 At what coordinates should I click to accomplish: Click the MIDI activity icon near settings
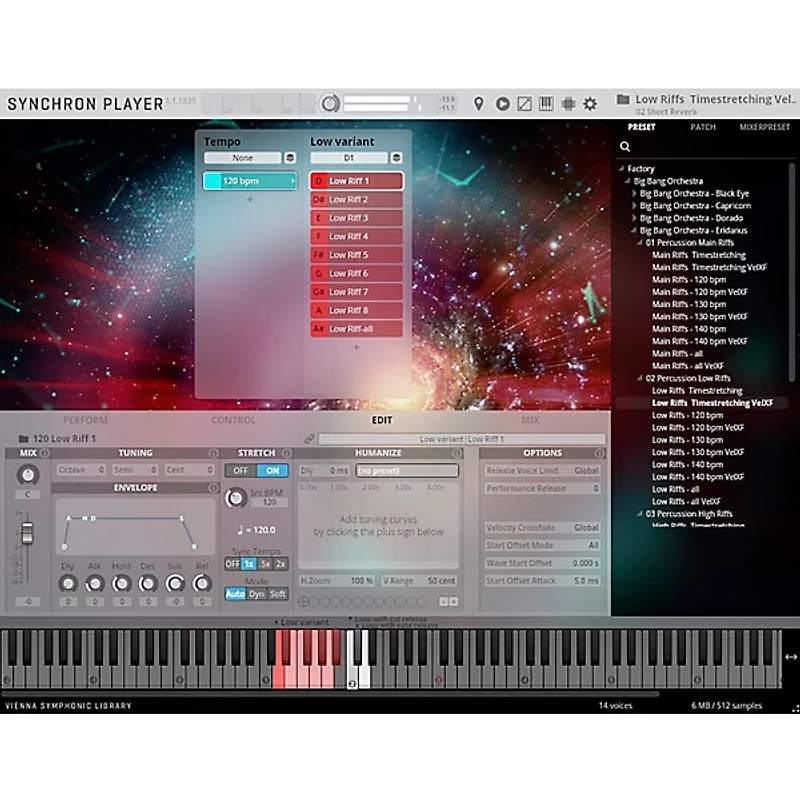(x=568, y=103)
